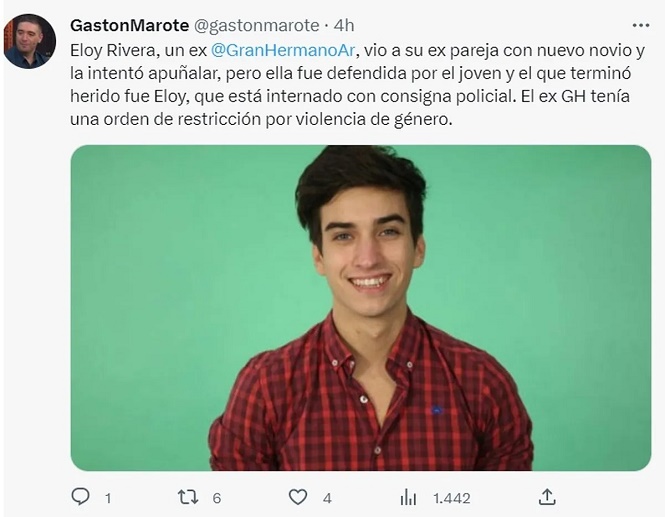Click the tweet line starting 'herido fue Eloy'
Image resolution: width=665 pixels, height=517 pixels.
point(350,96)
